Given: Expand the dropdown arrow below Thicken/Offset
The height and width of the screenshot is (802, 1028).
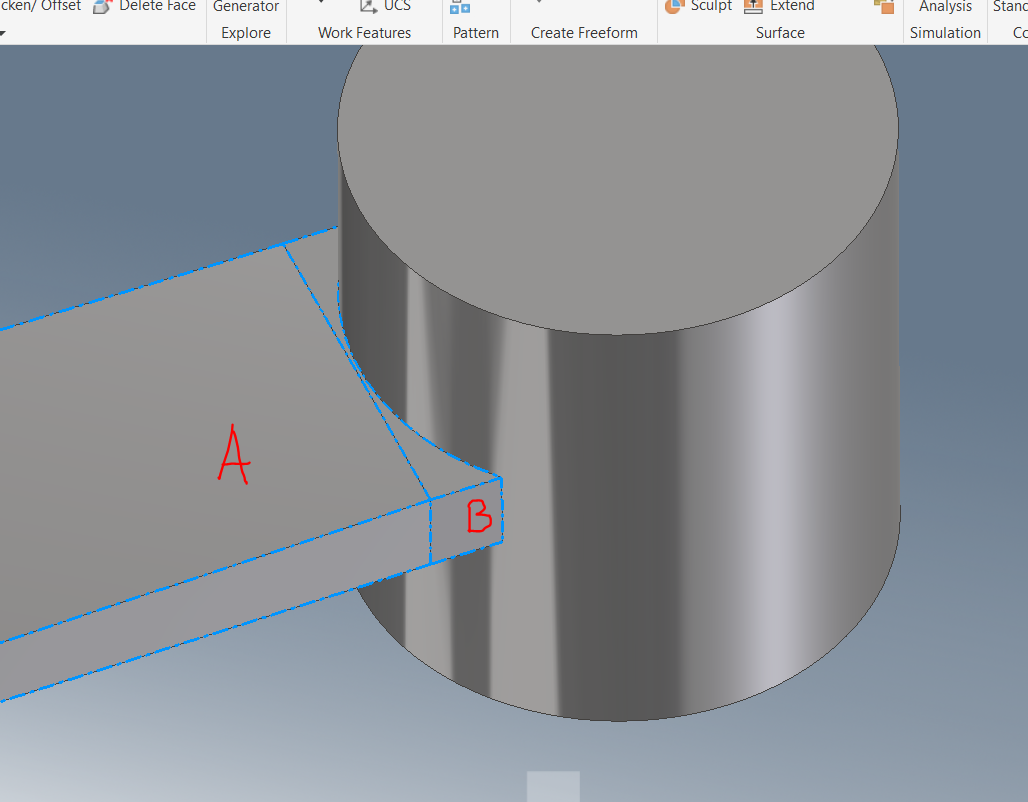Looking at the screenshot, I should point(5,31).
